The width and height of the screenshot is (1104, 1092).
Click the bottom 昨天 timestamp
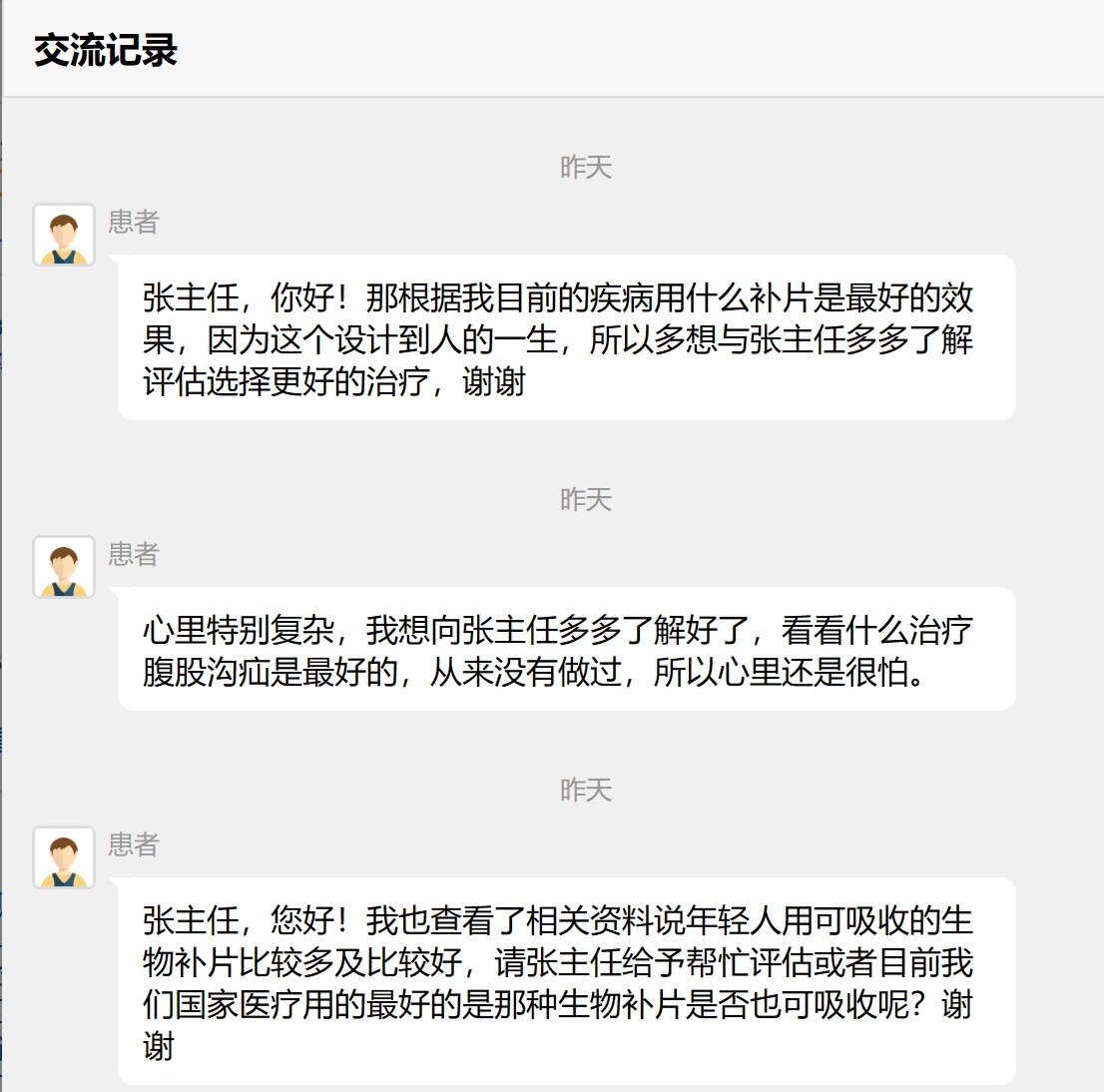tap(586, 790)
